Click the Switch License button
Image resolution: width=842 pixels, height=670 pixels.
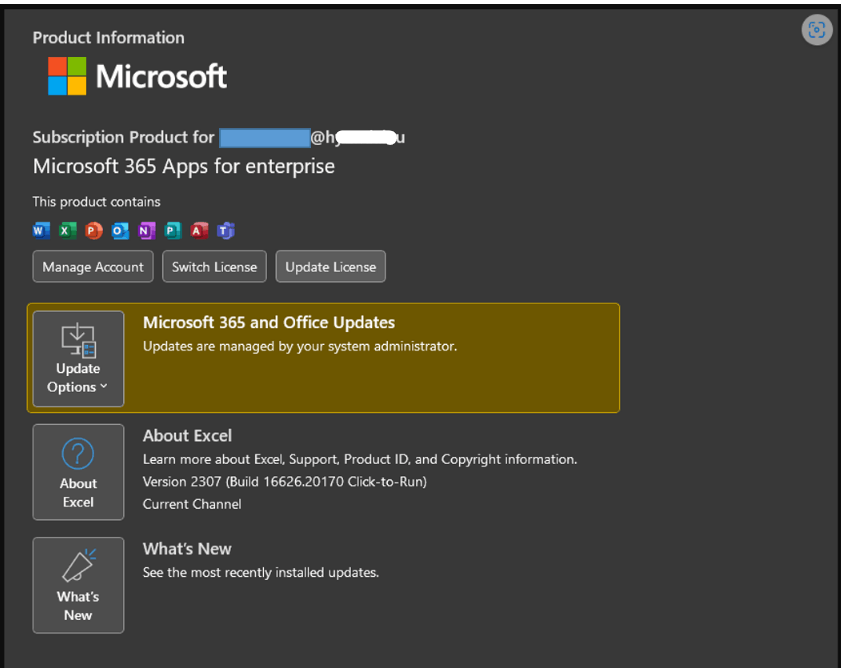(x=214, y=267)
